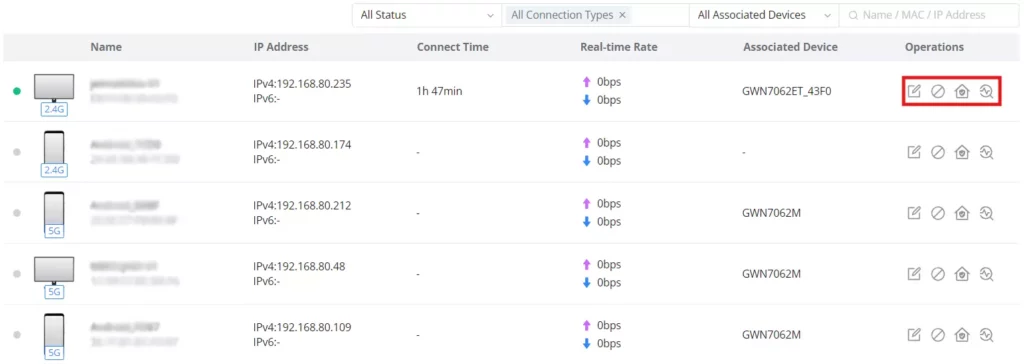Open the All Associated Devices dropdown
The height and width of the screenshot is (364, 1024).
point(764,15)
